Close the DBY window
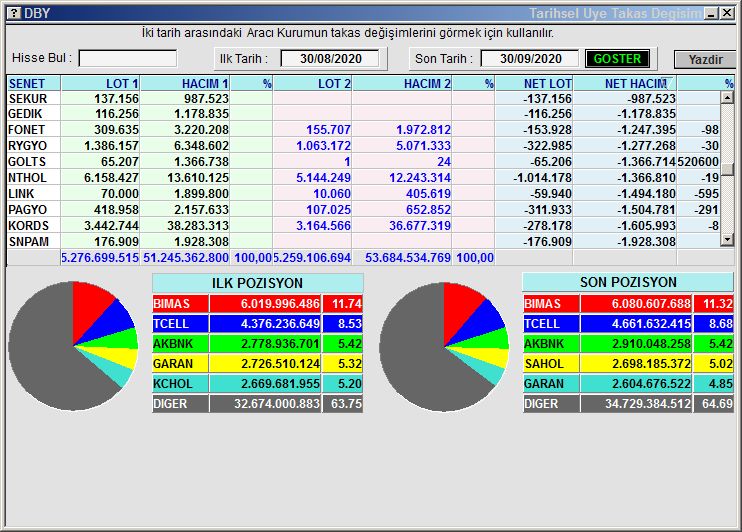This screenshot has width=742, height=532. tap(727, 13)
